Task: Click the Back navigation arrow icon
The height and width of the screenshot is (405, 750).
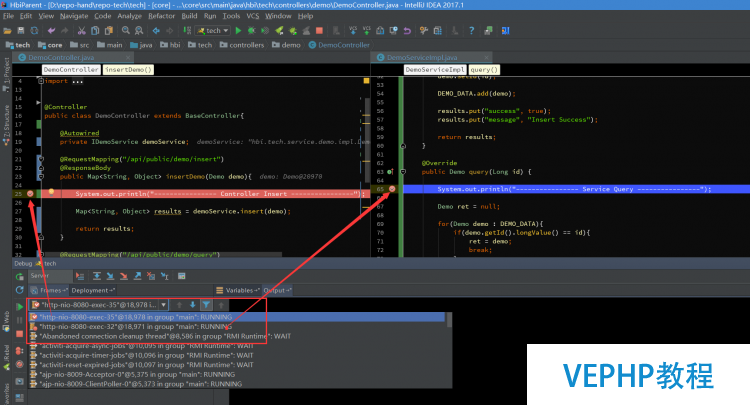Action: (x=156, y=31)
